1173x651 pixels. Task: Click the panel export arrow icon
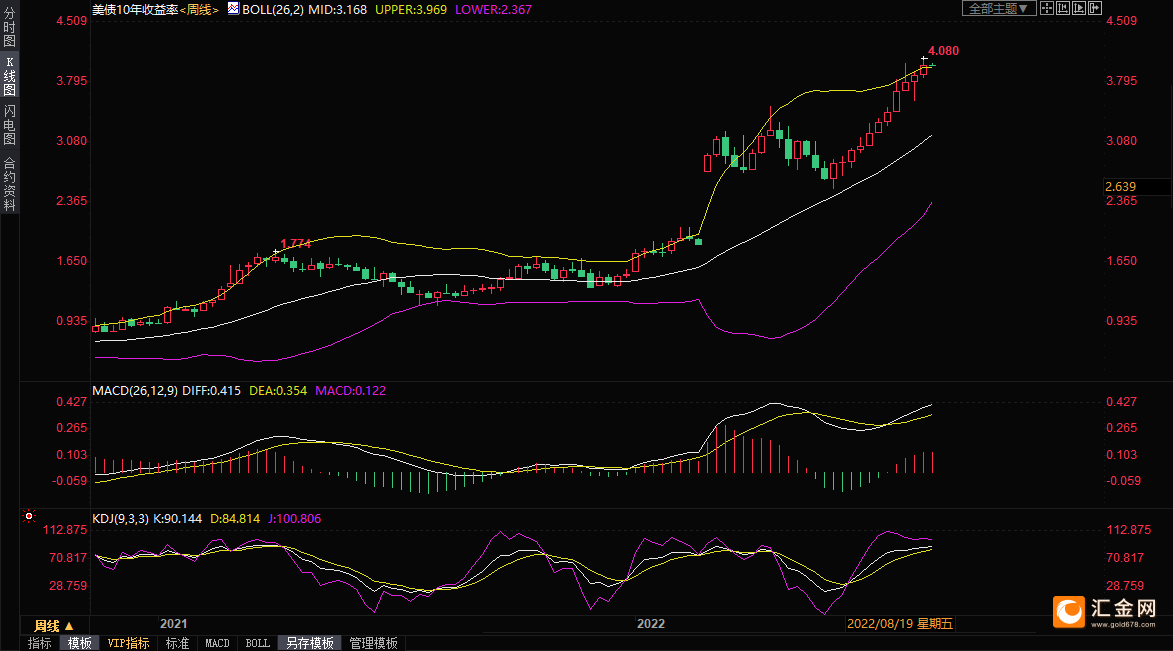1094,8
